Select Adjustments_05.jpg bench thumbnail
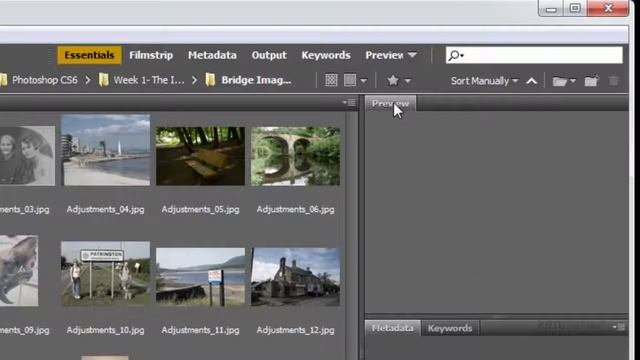This screenshot has height=360, width=640. [200, 156]
